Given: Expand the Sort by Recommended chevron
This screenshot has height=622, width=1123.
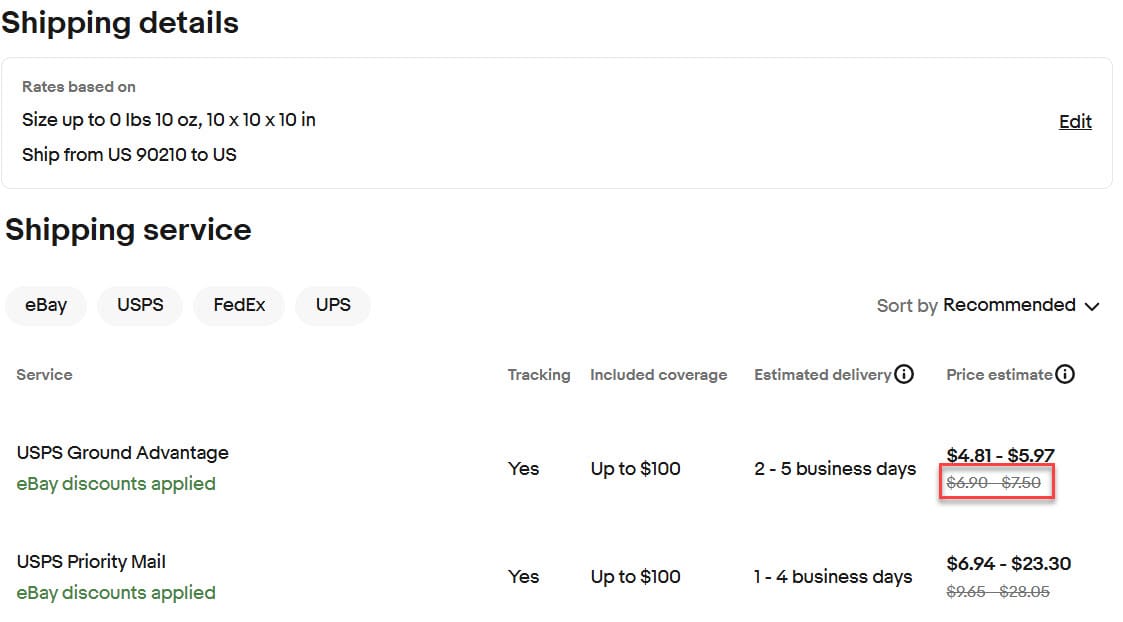Looking at the screenshot, I should (1092, 306).
